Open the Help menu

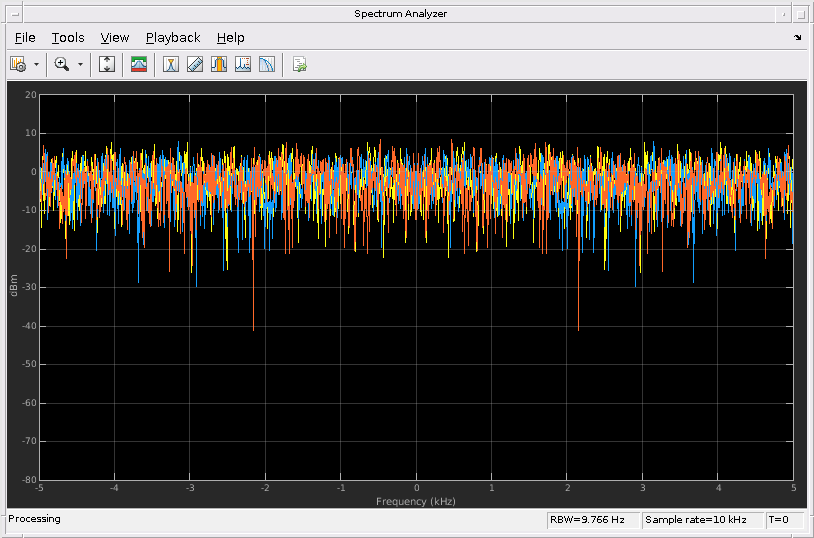(x=230, y=38)
